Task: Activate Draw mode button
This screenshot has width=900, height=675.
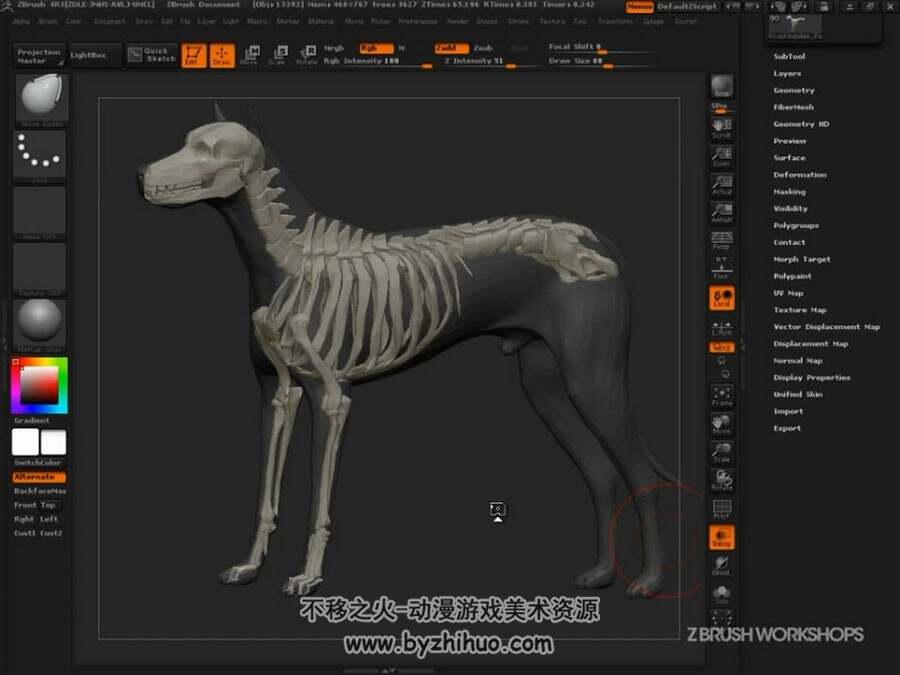Action: (x=222, y=56)
